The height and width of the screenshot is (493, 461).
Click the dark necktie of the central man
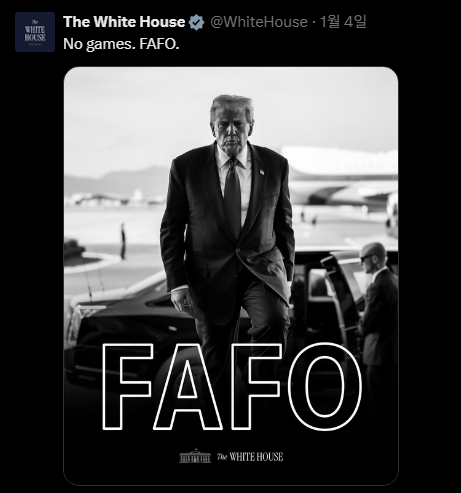[232, 197]
